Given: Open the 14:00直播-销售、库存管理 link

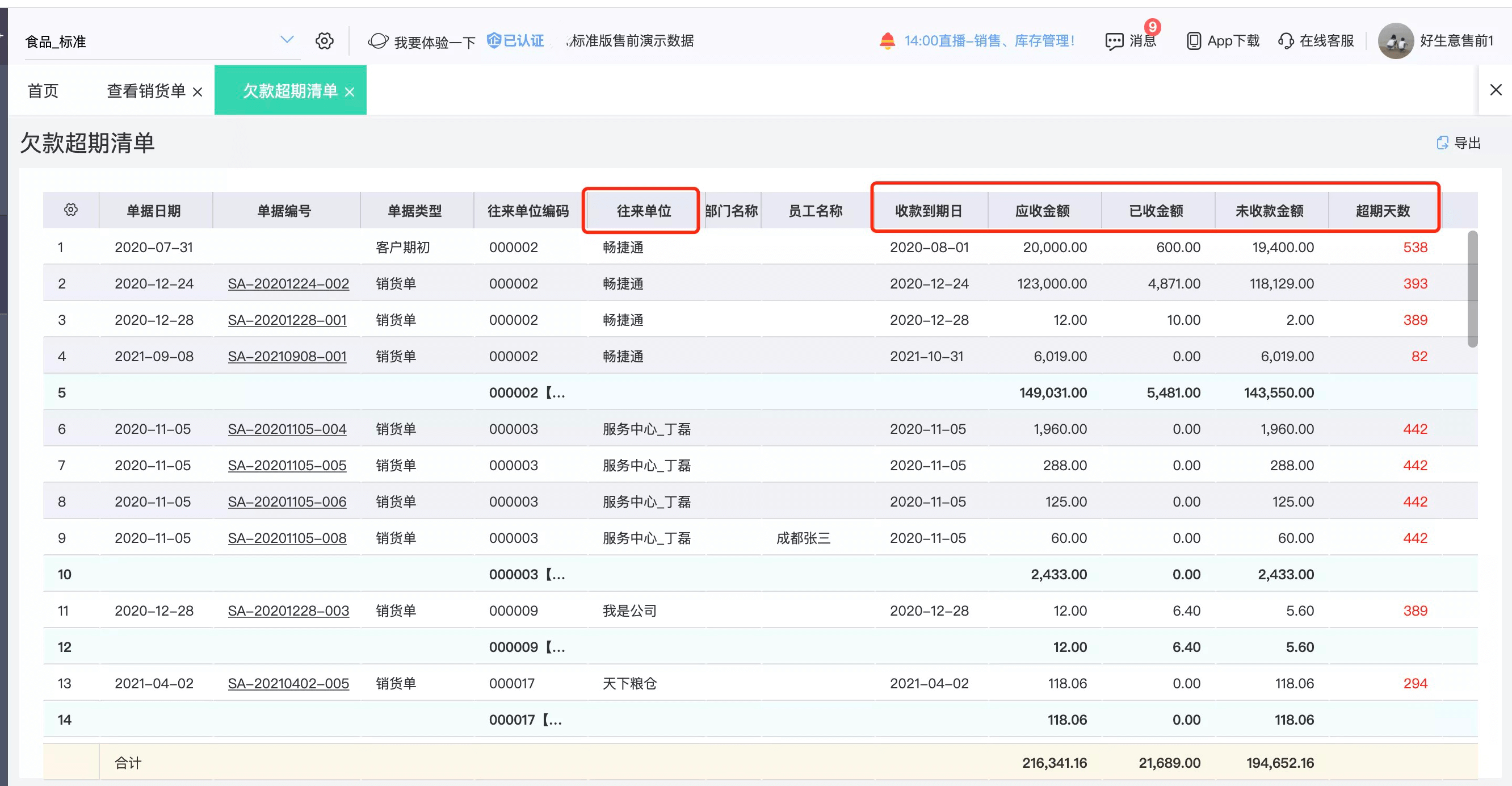Looking at the screenshot, I should (x=989, y=40).
